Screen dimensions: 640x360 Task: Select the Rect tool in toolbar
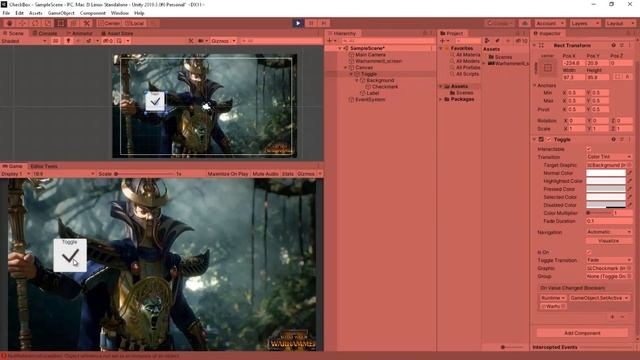click(60, 23)
